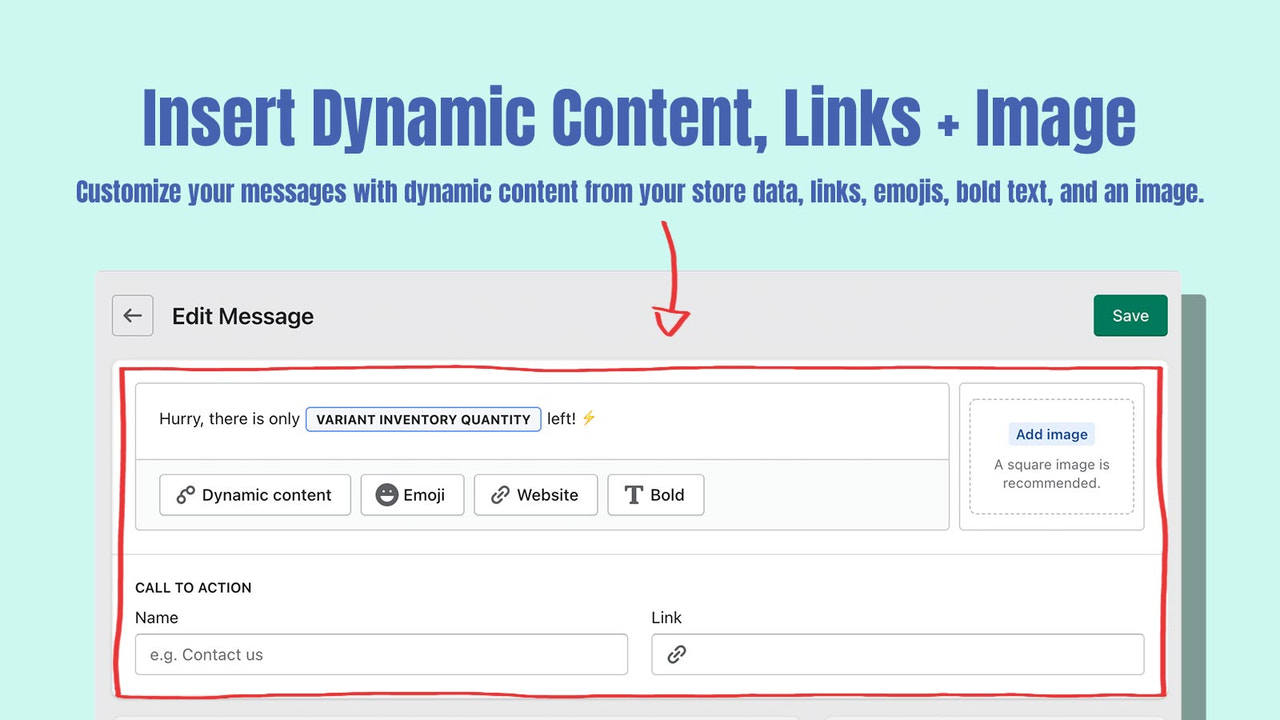Open the Add image chooser

tap(1051, 434)
